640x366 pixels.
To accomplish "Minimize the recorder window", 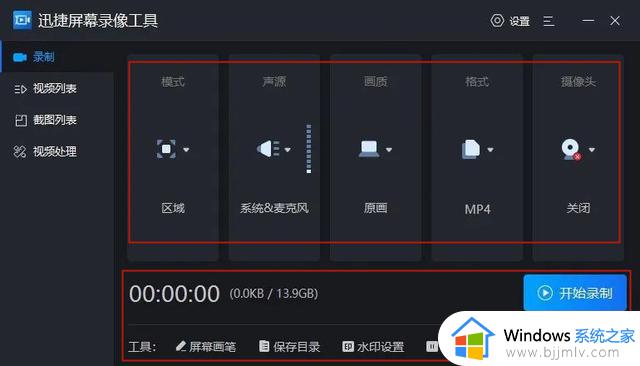I will [588, 20].
